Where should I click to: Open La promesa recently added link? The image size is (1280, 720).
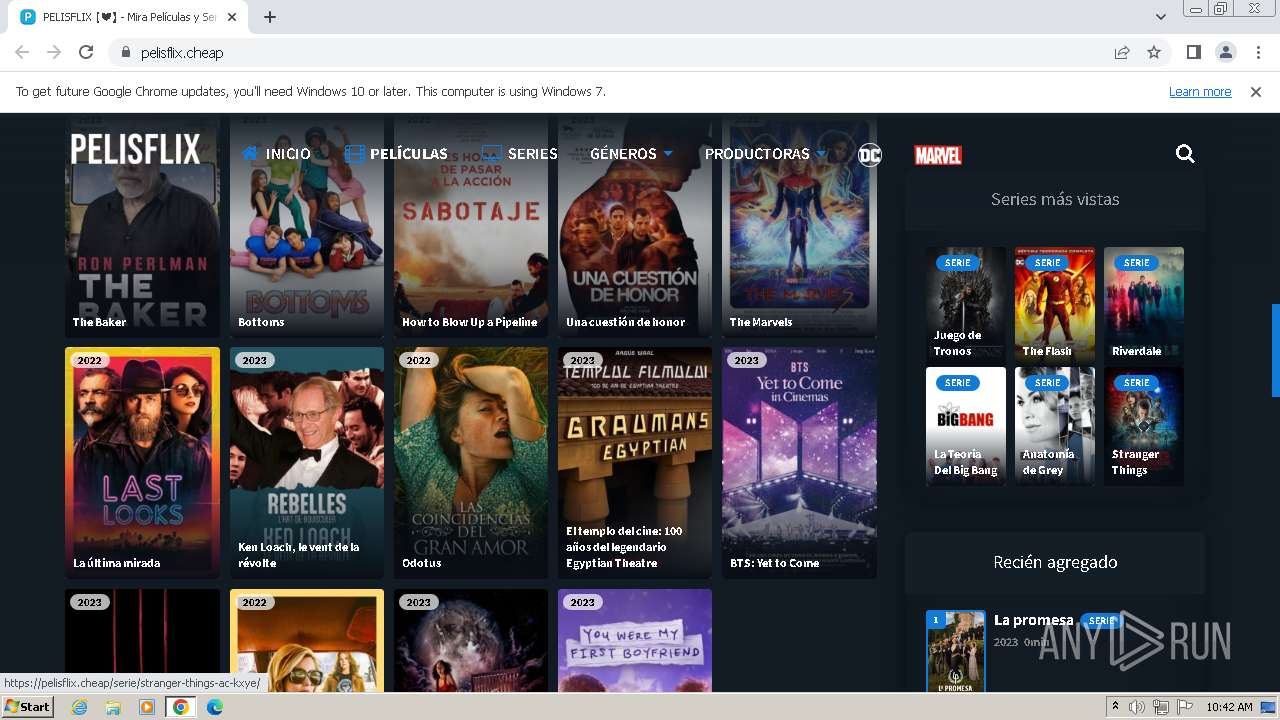[x=1033, y=620]
